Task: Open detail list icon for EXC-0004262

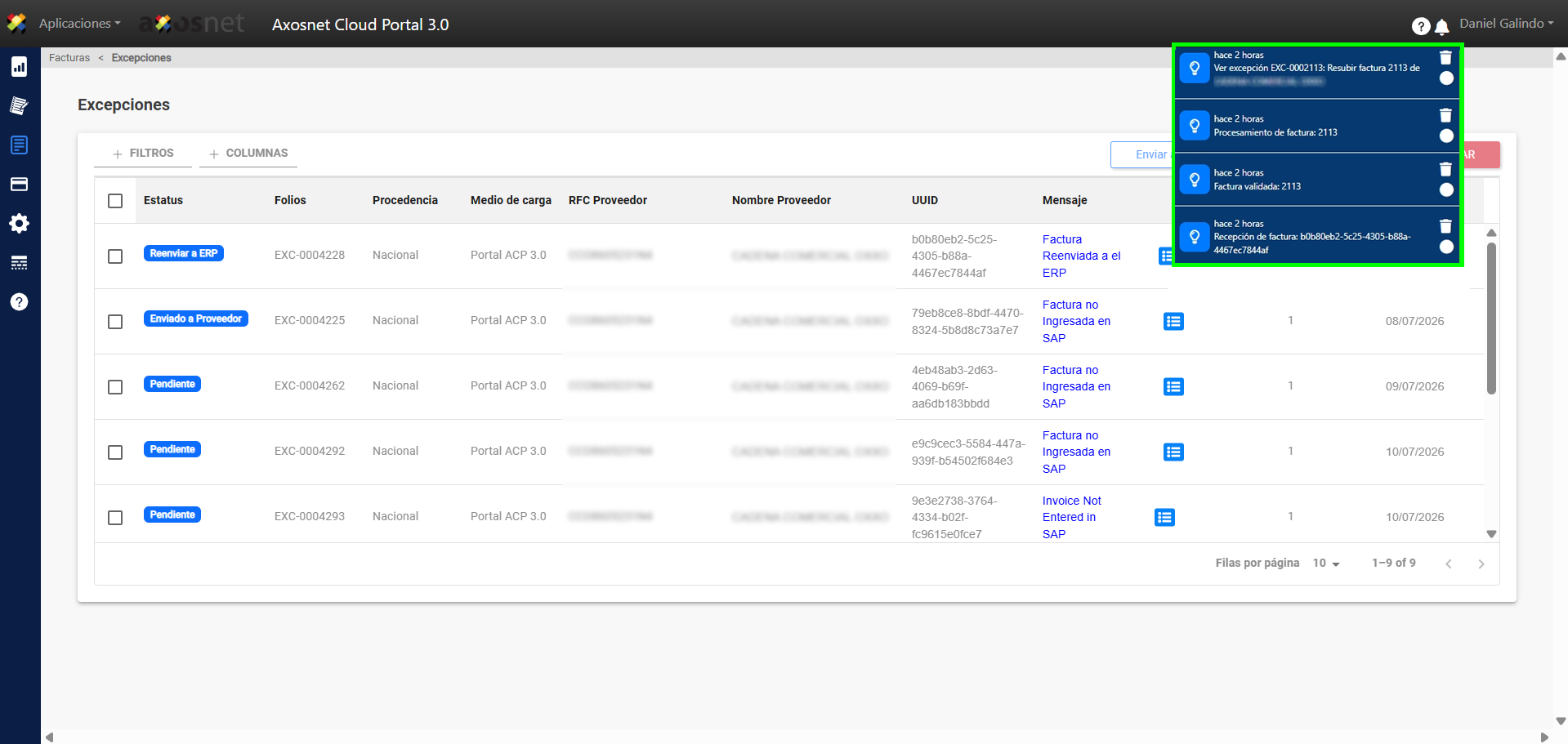Action: click(1173, 386)
